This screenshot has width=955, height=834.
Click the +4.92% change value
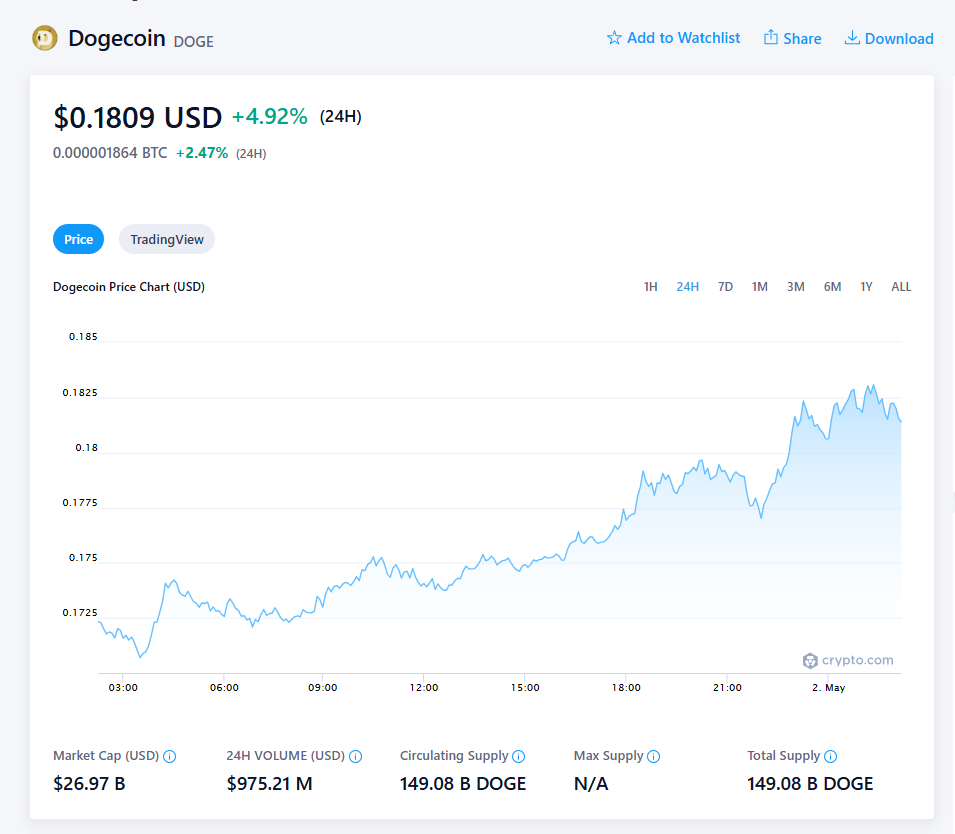pyautogui.click(x=270, y=116)
